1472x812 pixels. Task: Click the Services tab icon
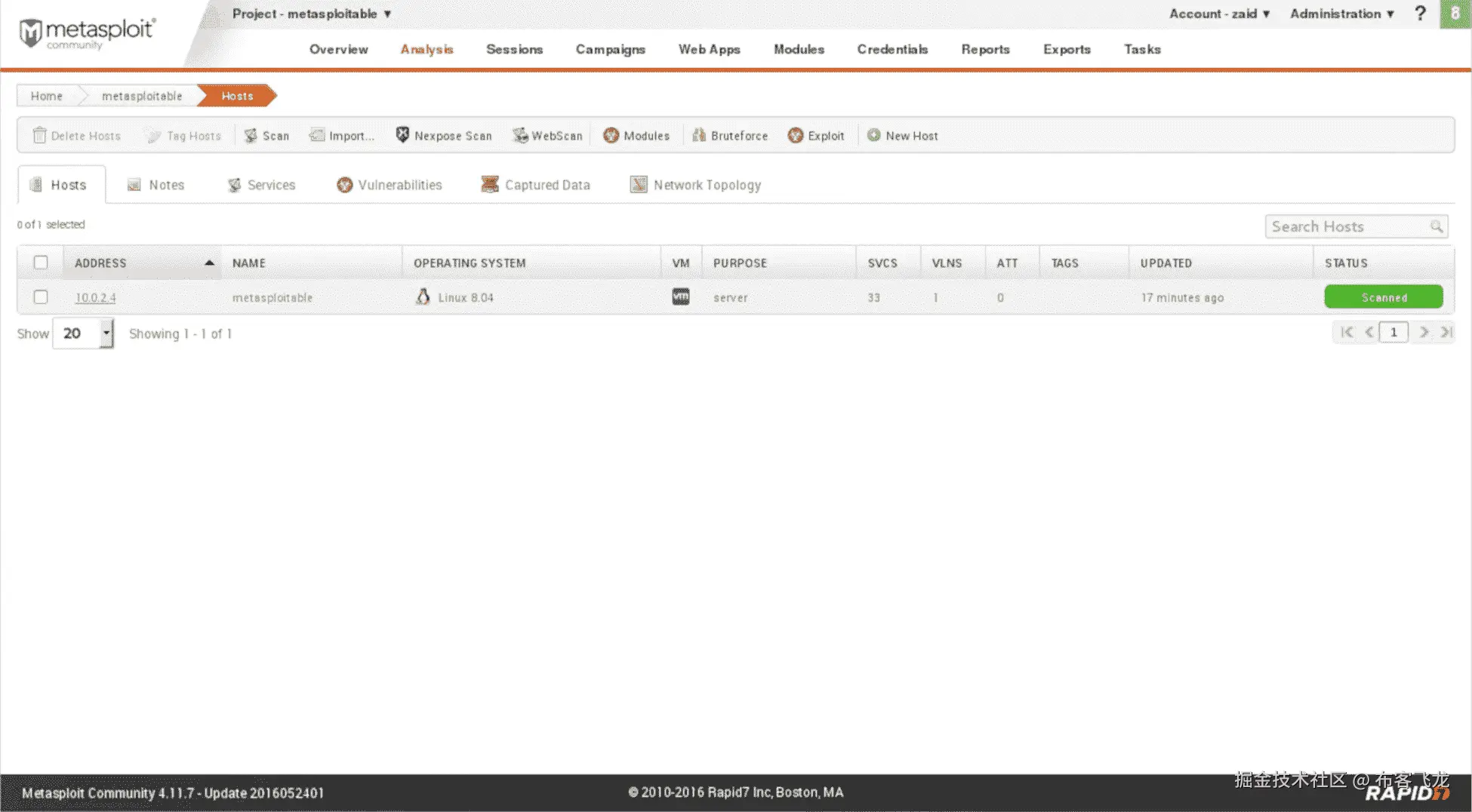point(235,185)
